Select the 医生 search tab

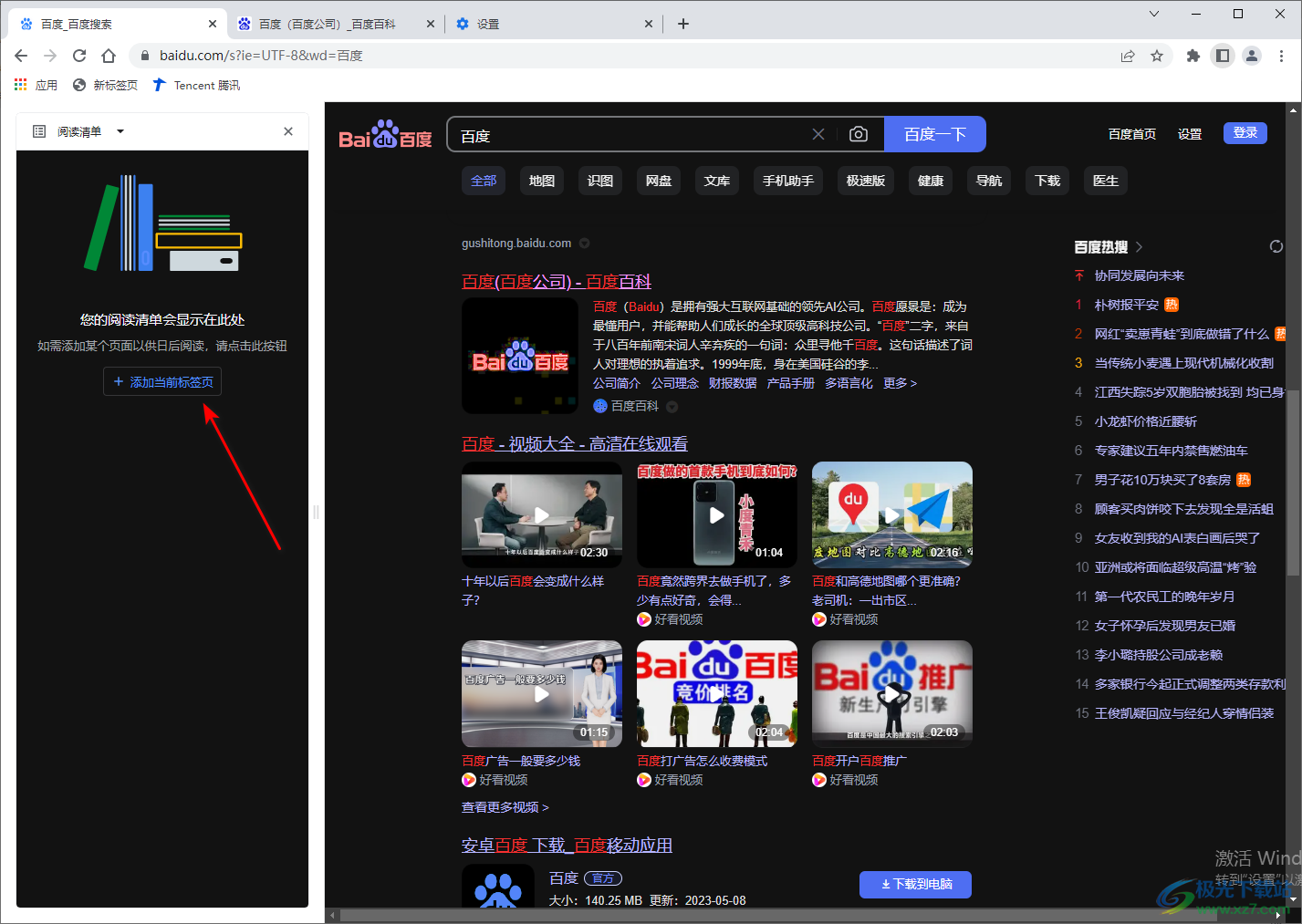click(x=1106, y=181)
